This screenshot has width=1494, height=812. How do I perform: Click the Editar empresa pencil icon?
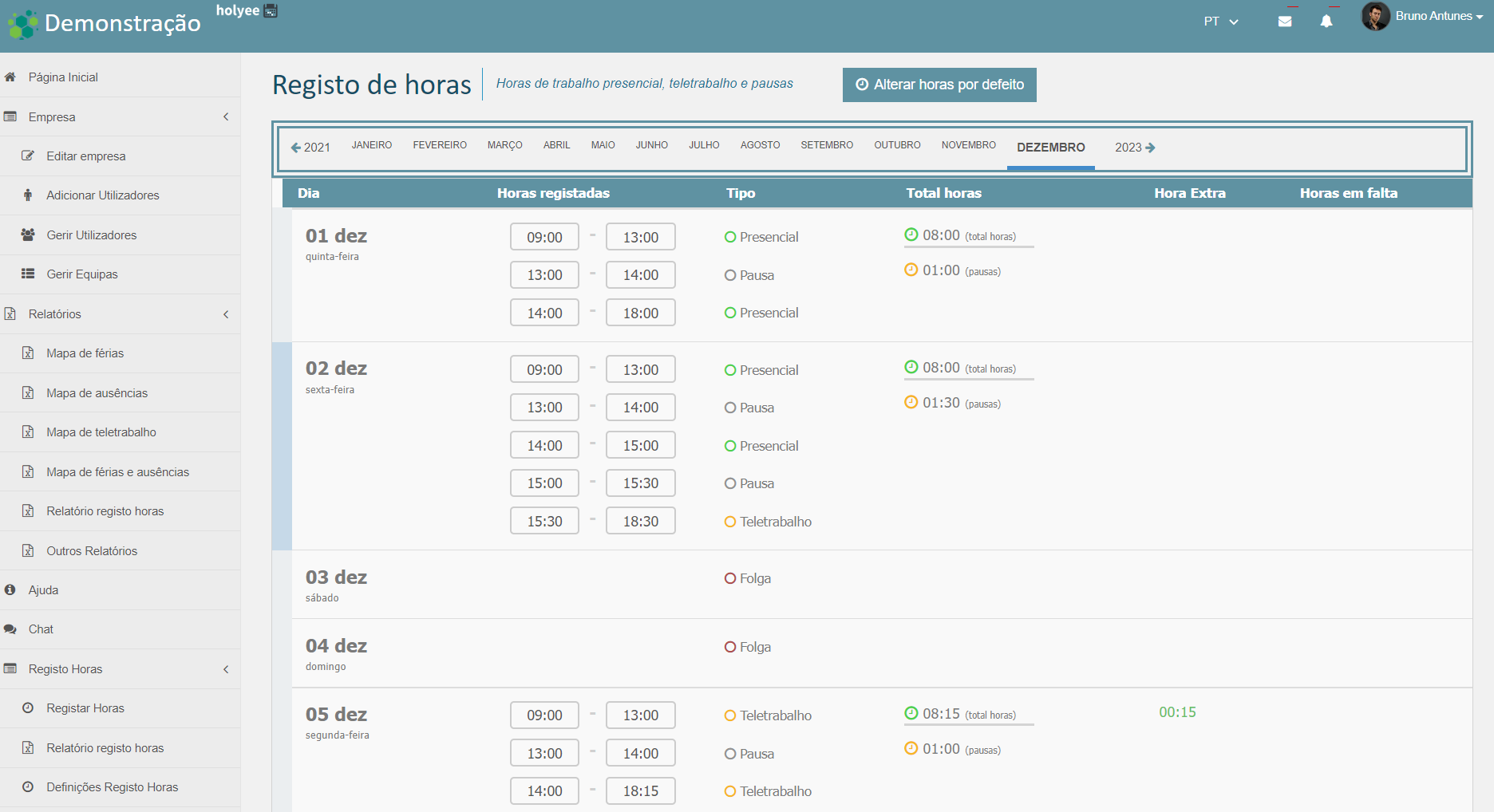[30, 156]
